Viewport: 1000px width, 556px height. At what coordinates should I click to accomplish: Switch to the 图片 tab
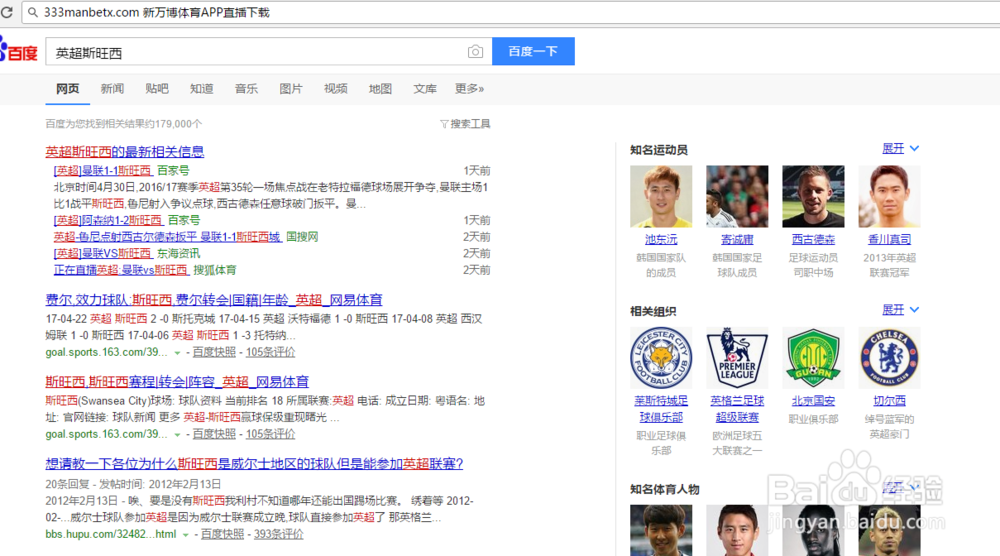click(291, 89)
